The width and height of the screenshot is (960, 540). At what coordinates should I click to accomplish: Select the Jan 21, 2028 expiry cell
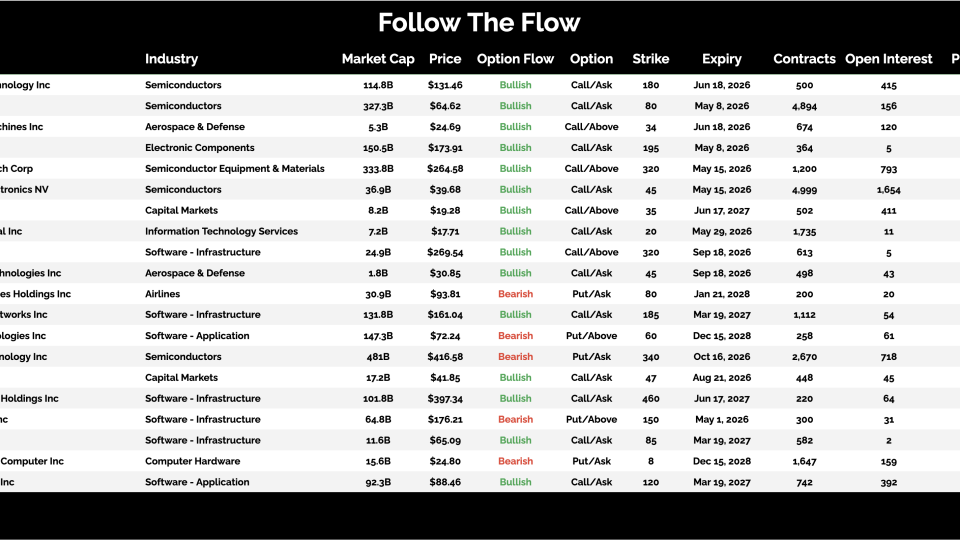tap(721, 294)
